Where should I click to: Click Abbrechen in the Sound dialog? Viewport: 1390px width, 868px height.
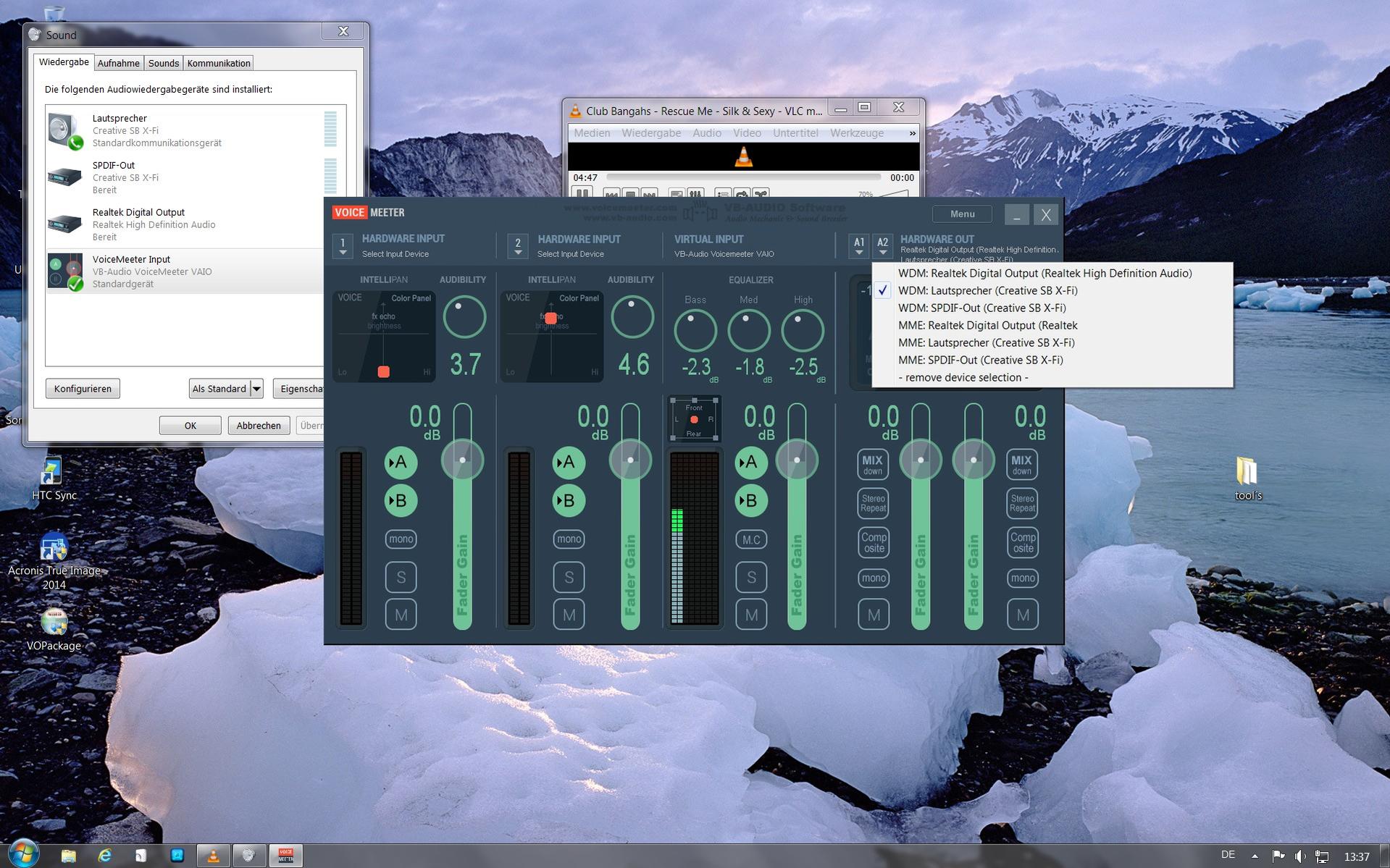259,426
